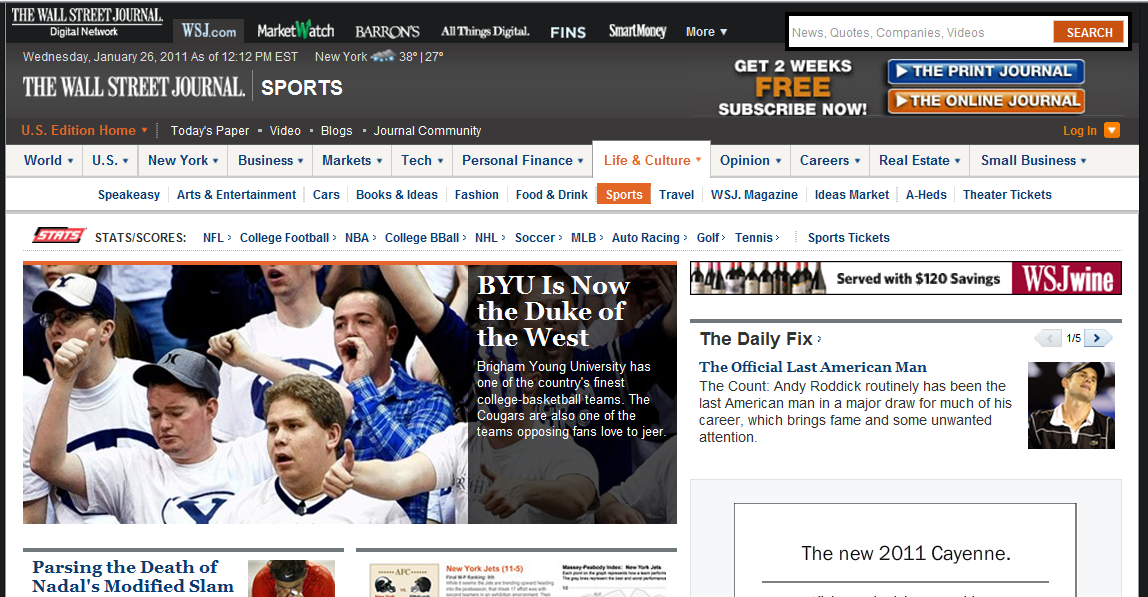Open the WSJ wine banner ad
Image resolution: width=1148 pixels, height=597 pixels.
coord(906,278)
